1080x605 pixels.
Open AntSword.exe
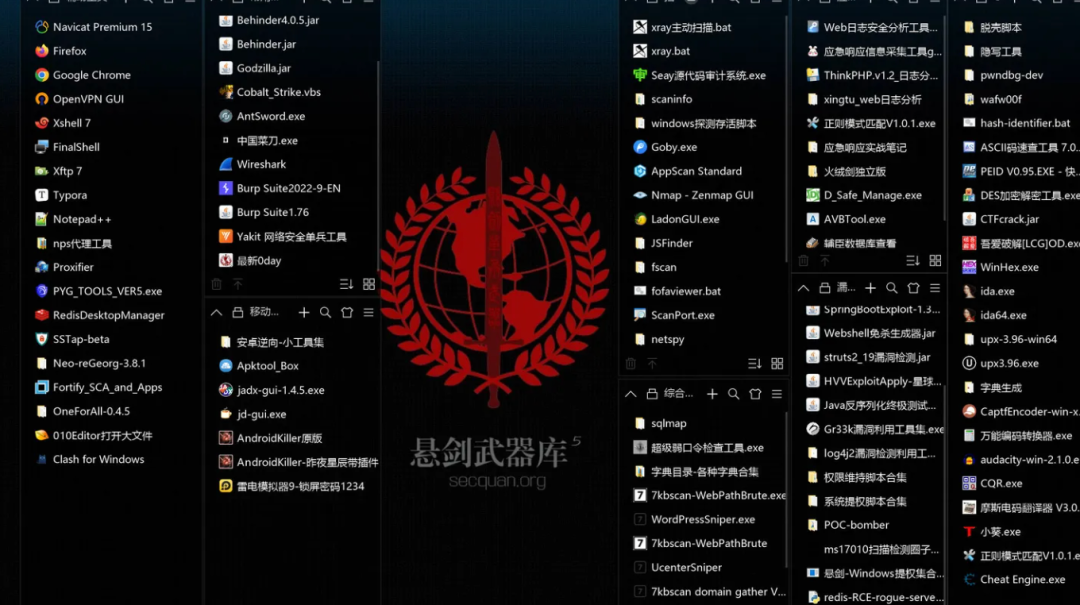coord(262,116)
